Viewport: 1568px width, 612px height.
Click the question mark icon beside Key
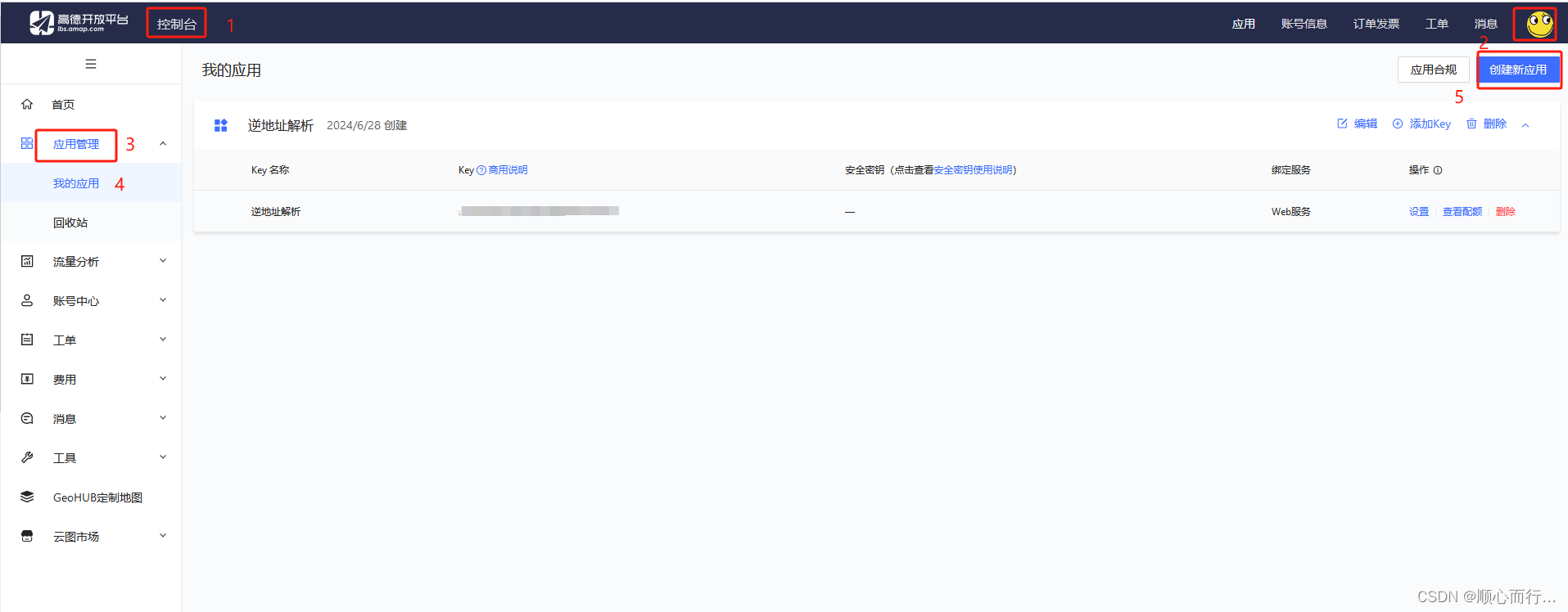[481, 170]
